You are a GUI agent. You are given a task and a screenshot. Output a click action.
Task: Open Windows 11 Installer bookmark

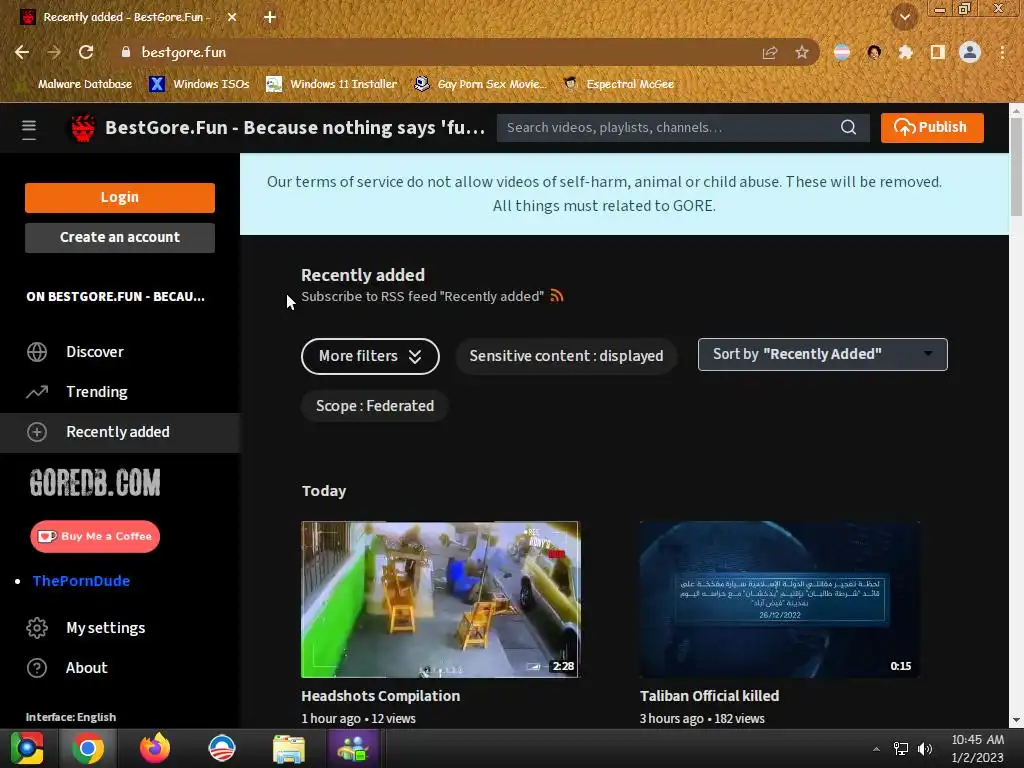(332, 84)
